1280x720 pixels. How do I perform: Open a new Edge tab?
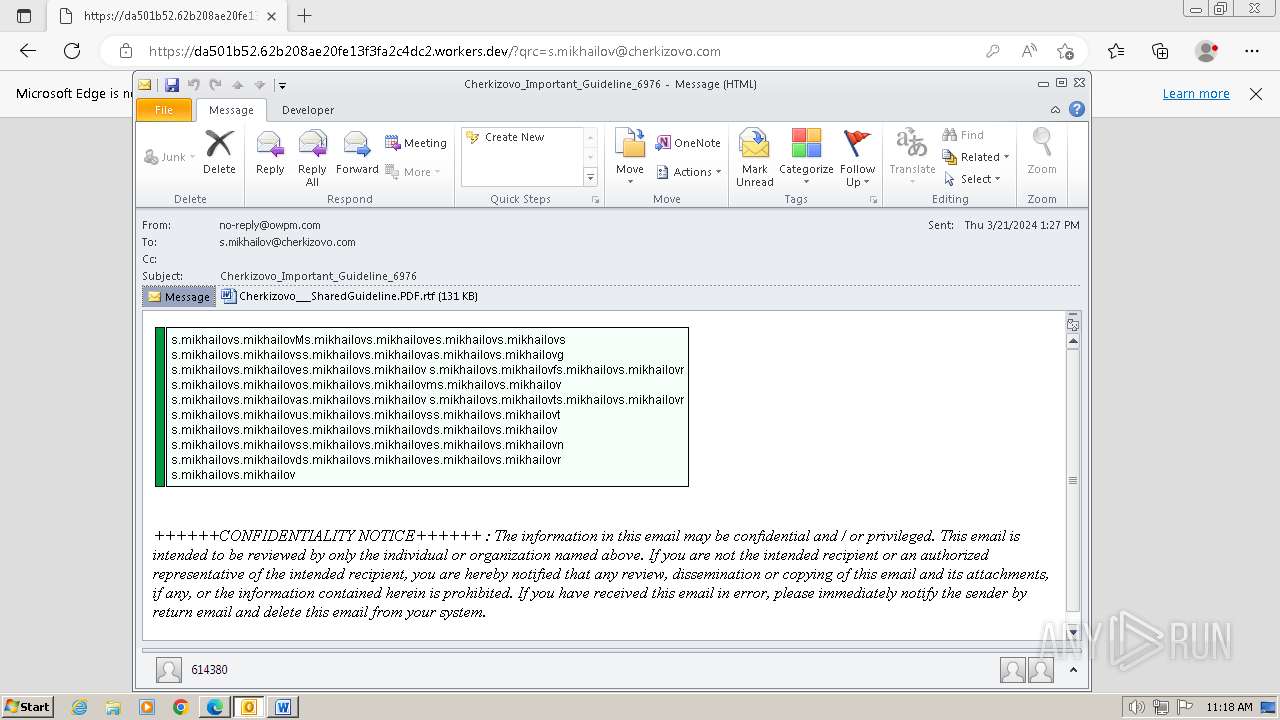click(x=305, y=16)
